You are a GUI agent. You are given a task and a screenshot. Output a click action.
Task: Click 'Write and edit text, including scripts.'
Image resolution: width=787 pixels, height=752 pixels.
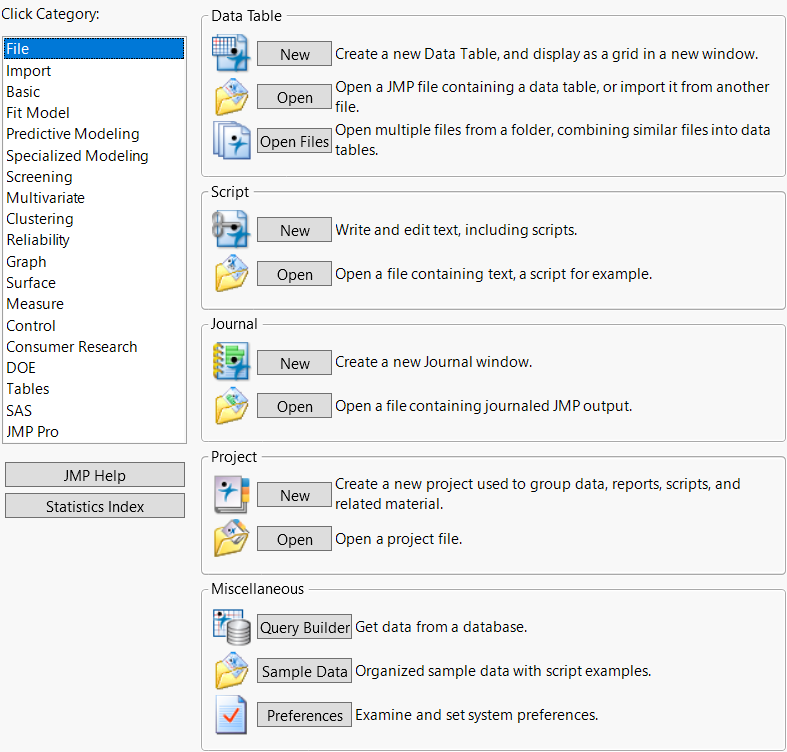456,229
